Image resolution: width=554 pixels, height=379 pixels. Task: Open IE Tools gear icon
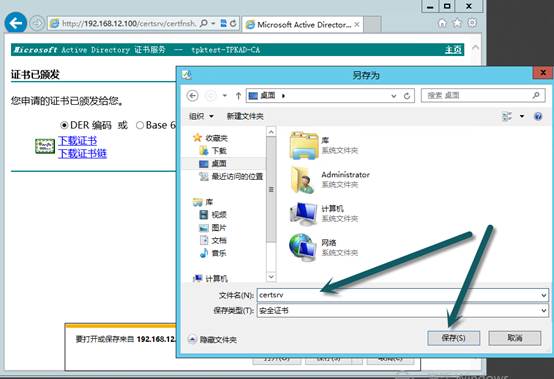click(x=472, y=23)
